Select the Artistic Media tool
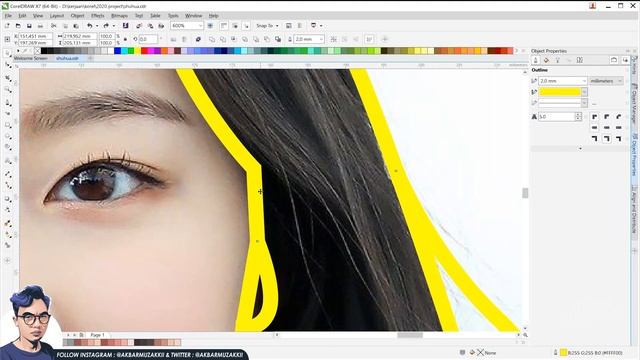 click(8, 113)
